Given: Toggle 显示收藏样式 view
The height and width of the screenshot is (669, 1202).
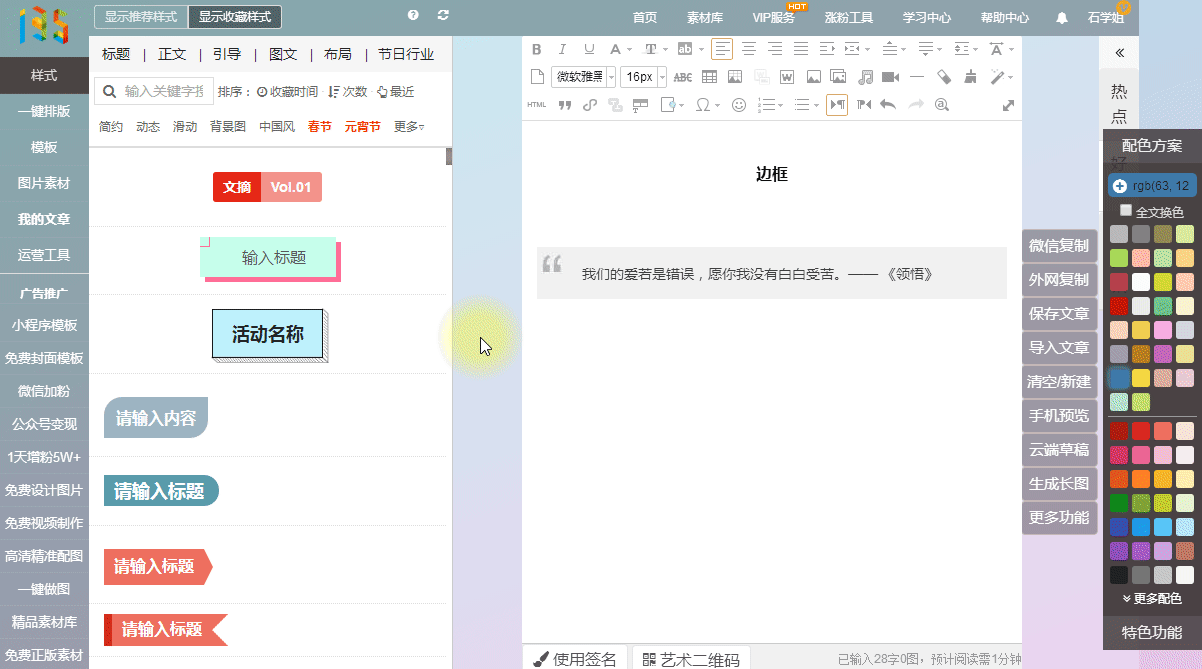Looking at the screenshot, I should (x=235, y=17).
